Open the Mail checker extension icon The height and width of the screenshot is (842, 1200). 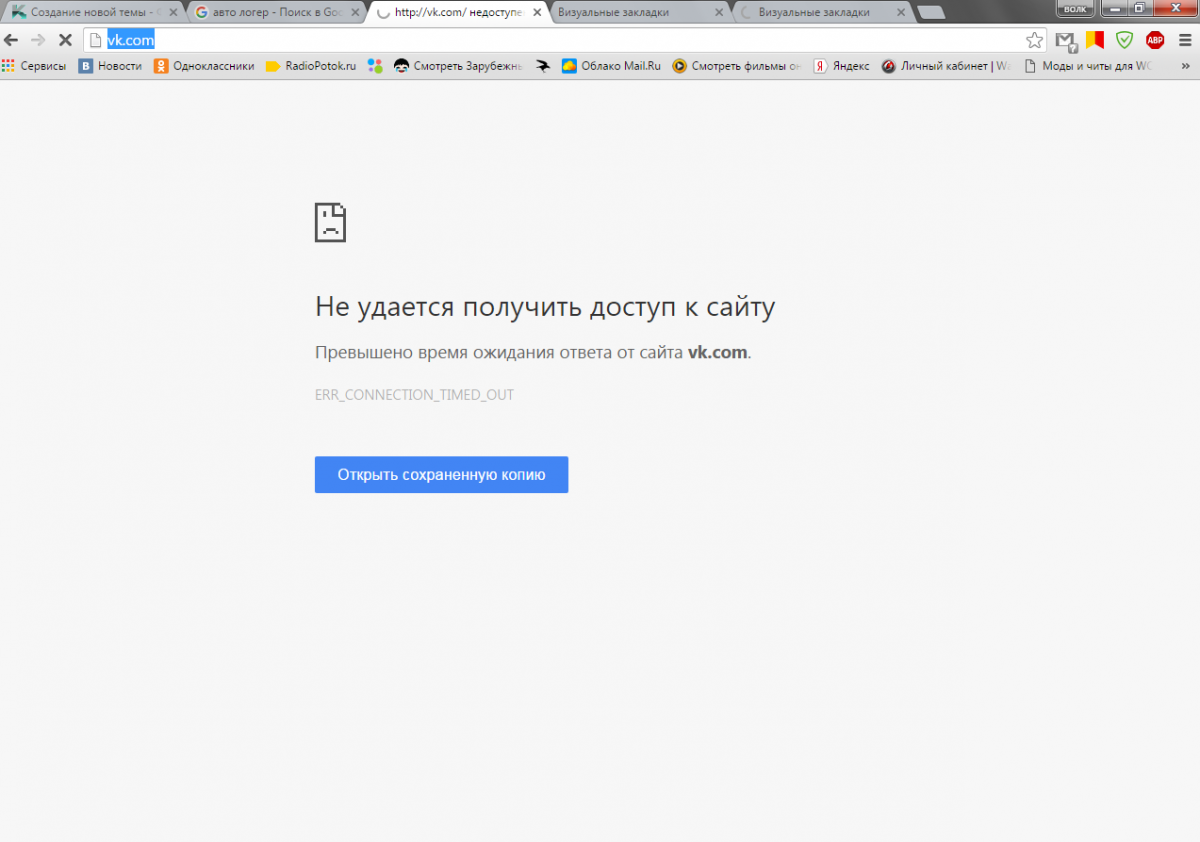coord(1066,41)
